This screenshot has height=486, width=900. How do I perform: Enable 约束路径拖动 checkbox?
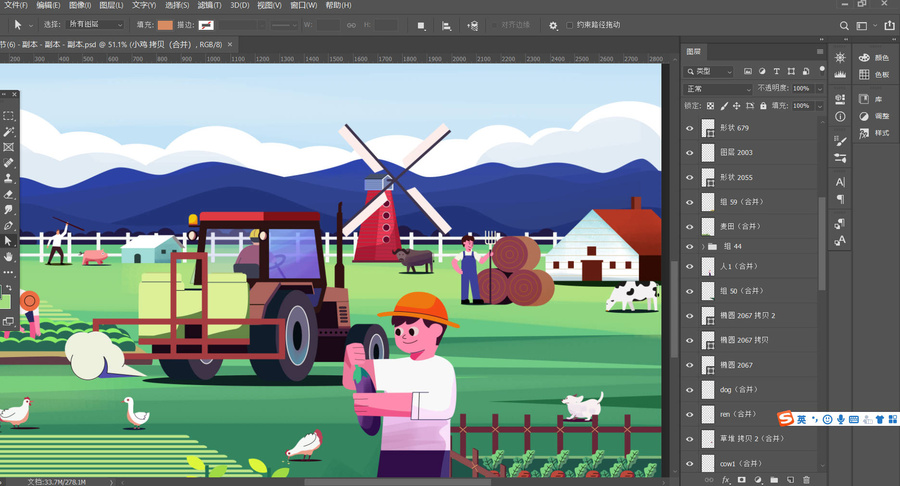coord(569,25)
